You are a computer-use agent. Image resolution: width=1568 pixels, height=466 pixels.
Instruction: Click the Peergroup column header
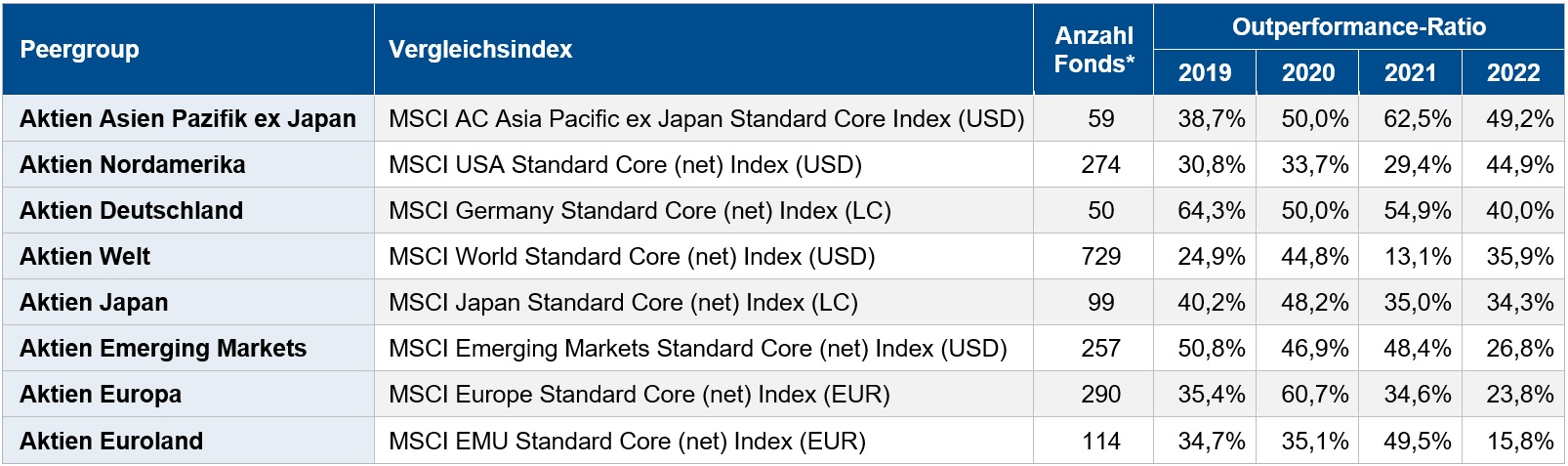80,50
